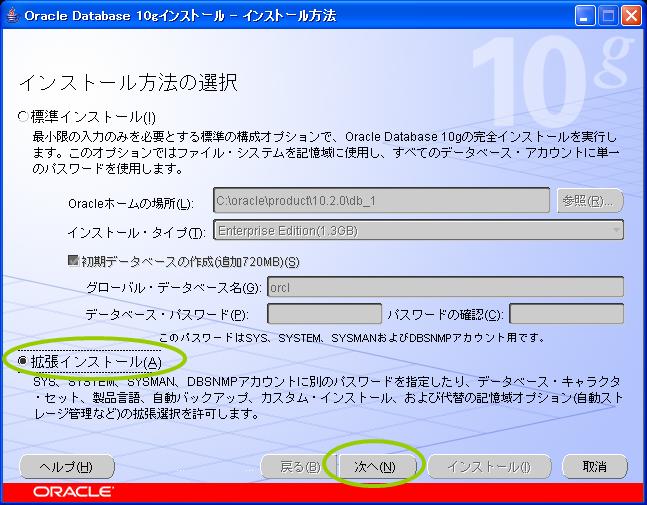Click the グローバル・データベース名 orcl field
Viewport: 647px width, 505px height.
point(445,287)
